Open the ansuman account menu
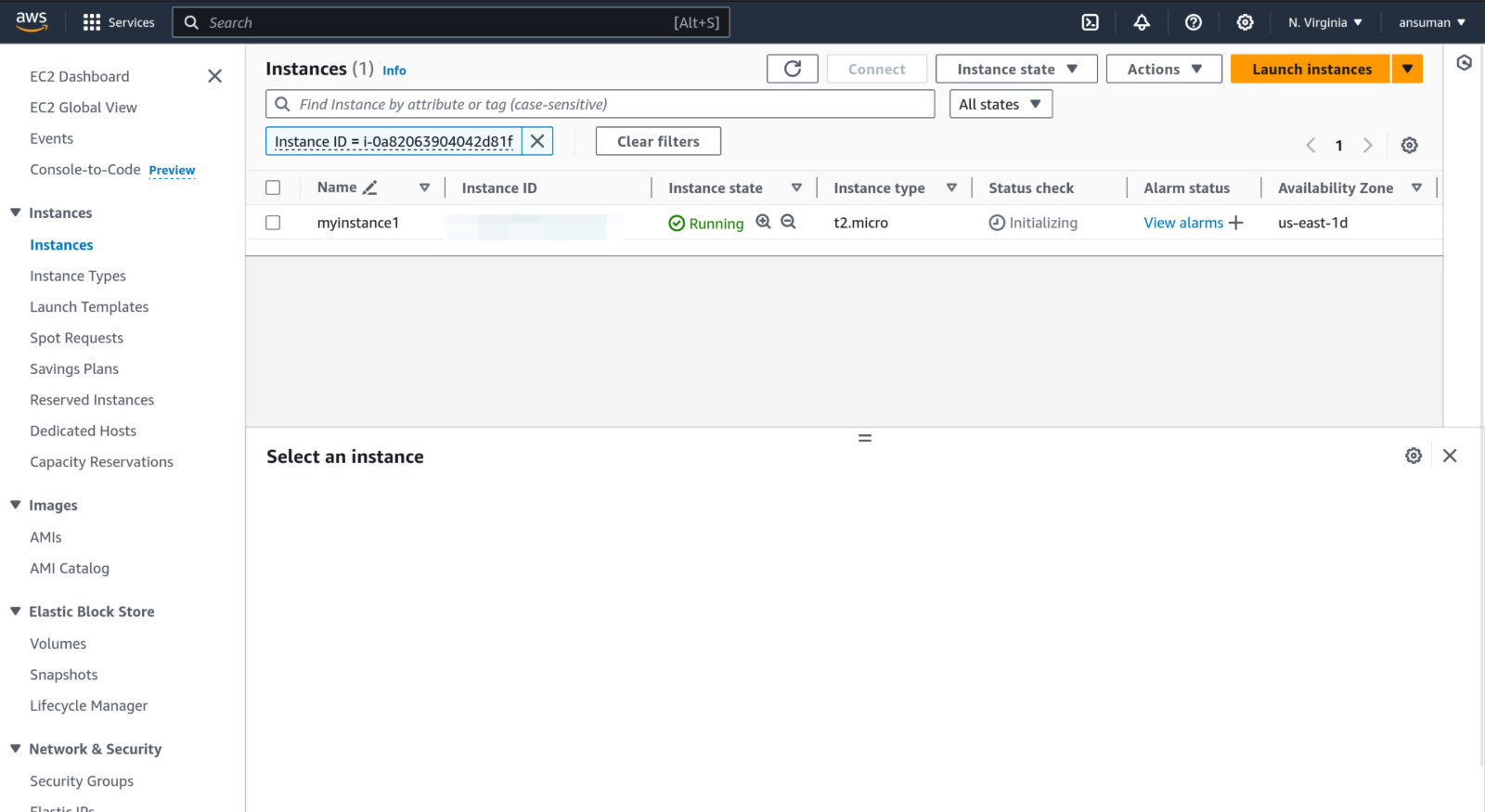 pos(1432,22)
